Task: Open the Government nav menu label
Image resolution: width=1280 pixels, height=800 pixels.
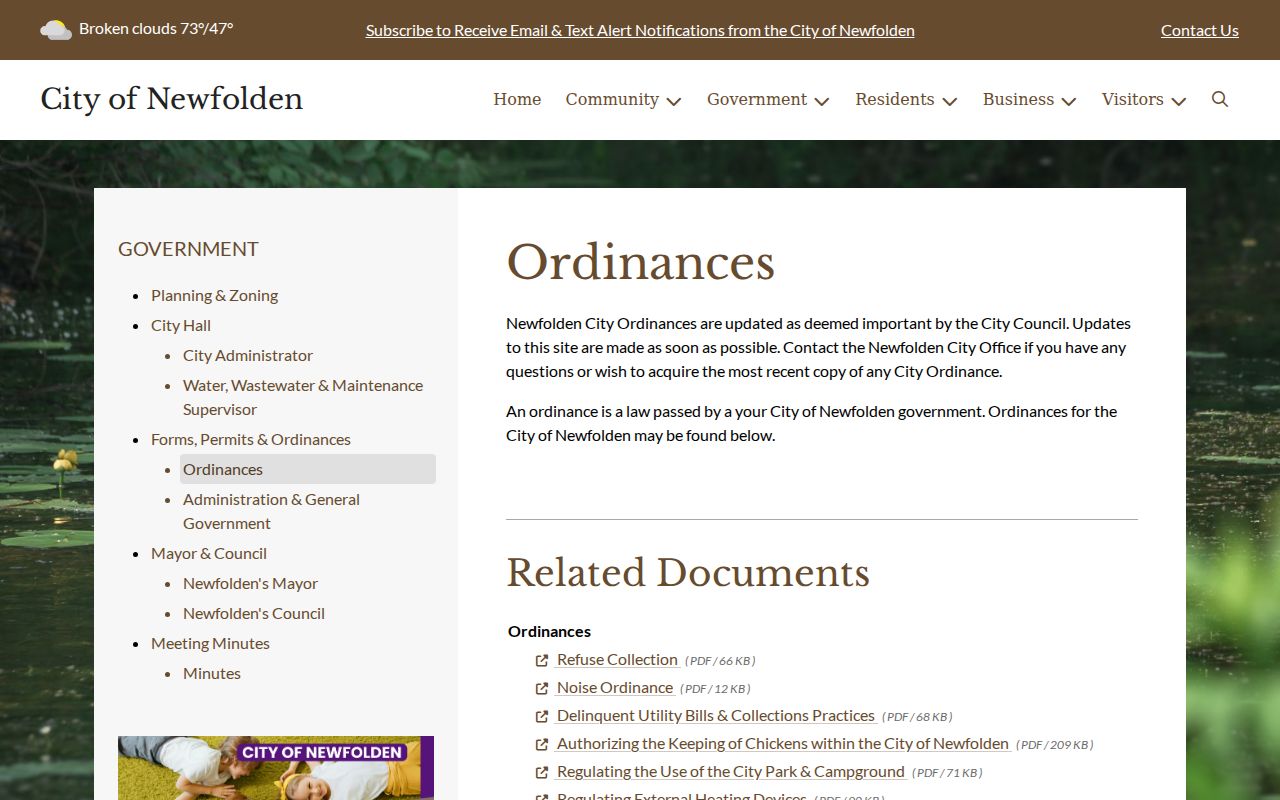Action: 757,99
